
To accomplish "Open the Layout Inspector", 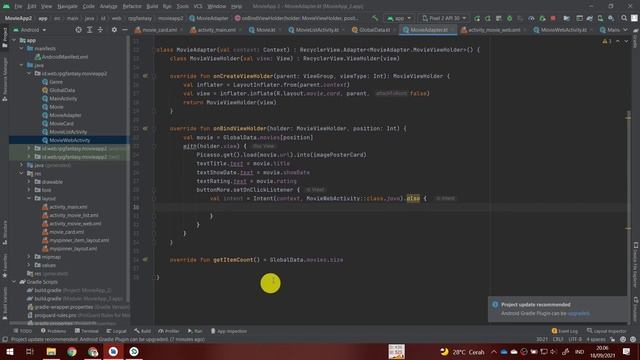I will coord(607,331).
